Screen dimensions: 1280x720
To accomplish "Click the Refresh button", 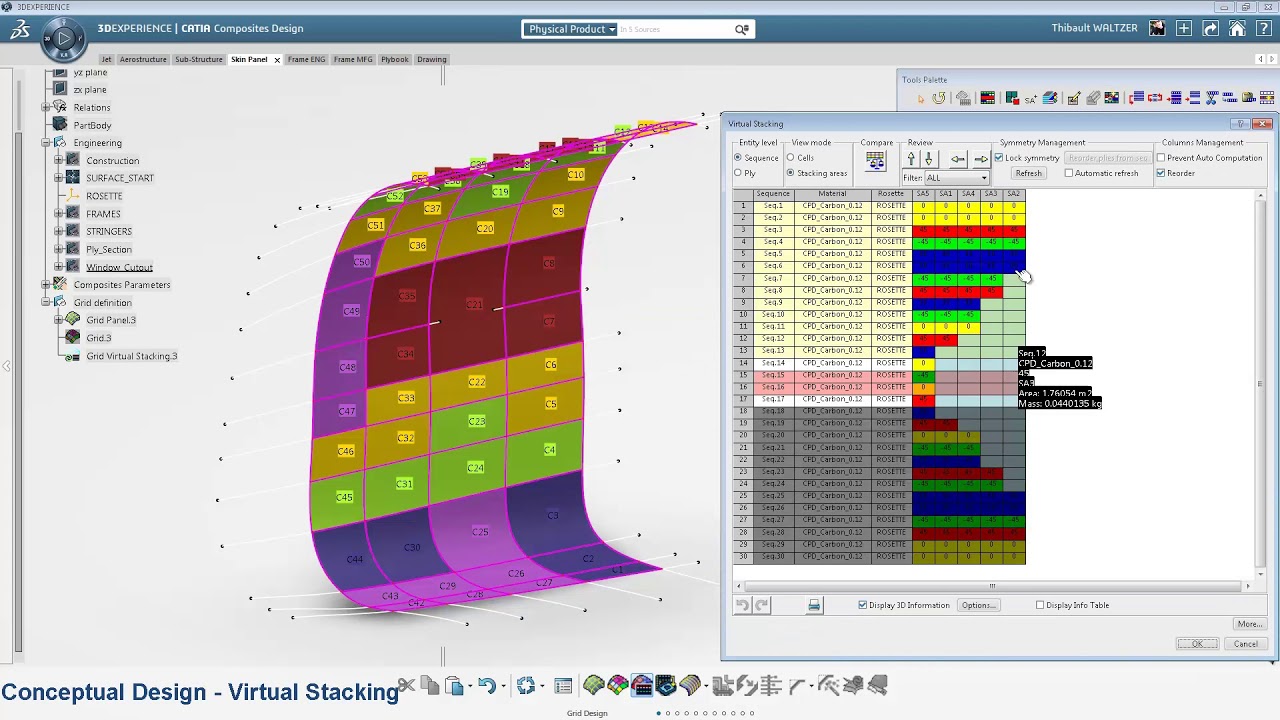I will point(1028,173).
